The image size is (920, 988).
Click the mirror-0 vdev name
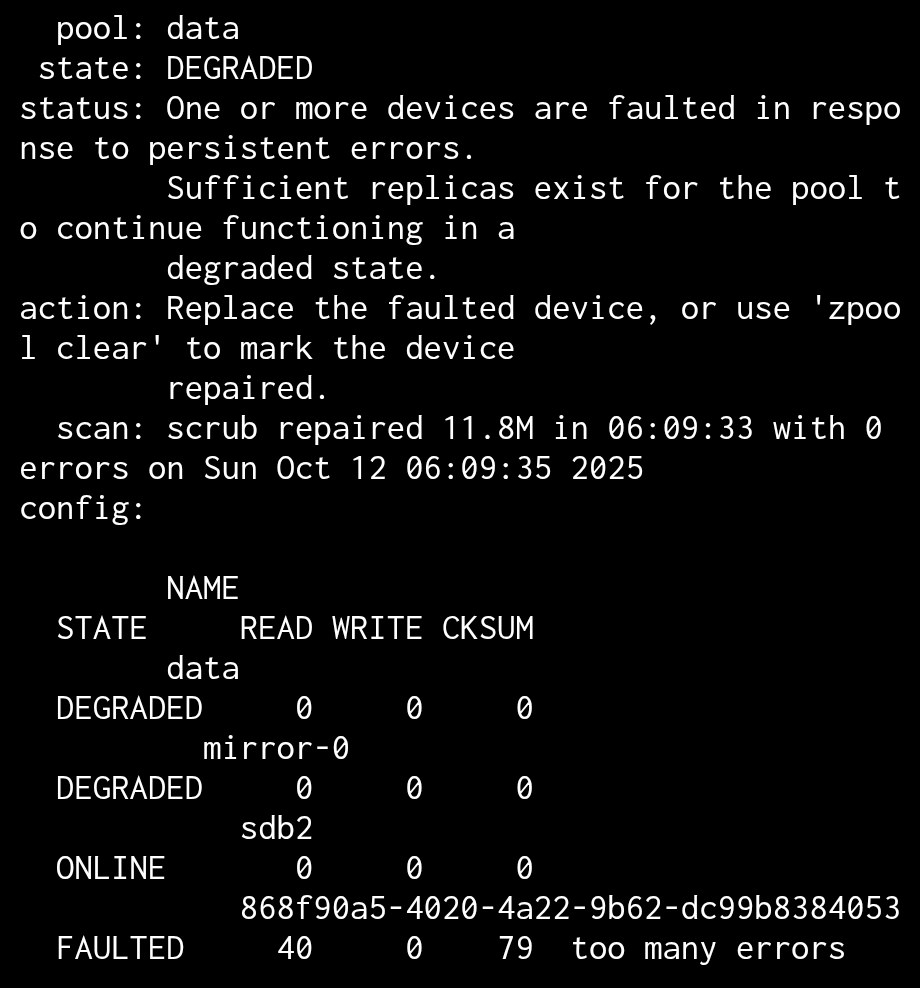pyautogui.click(x=276, y=749)
